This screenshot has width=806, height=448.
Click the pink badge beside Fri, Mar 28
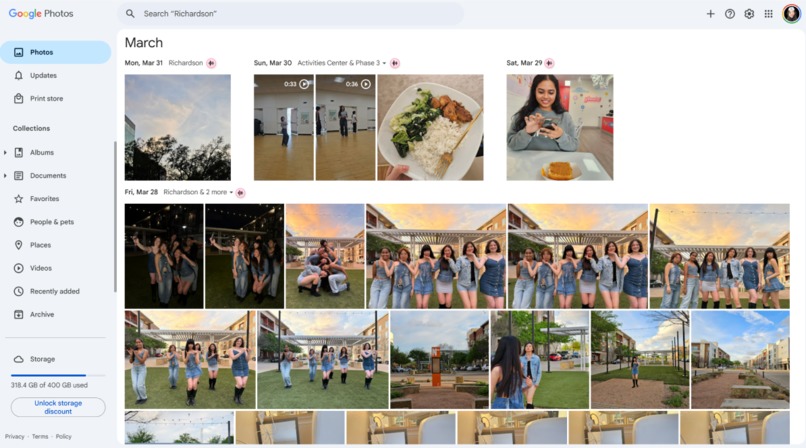240,193
